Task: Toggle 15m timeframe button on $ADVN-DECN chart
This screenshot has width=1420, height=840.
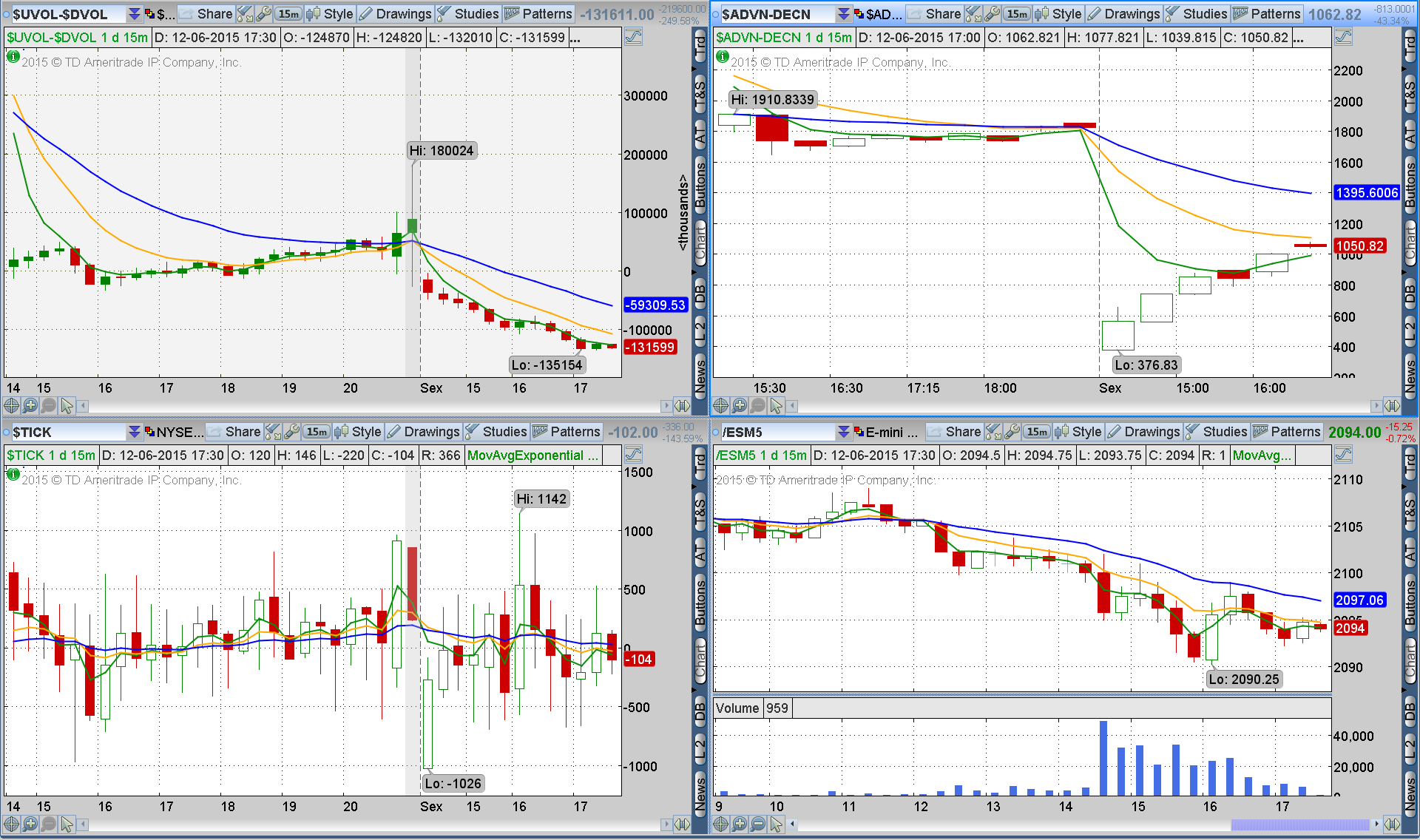Action: [x=1017, y=14]
